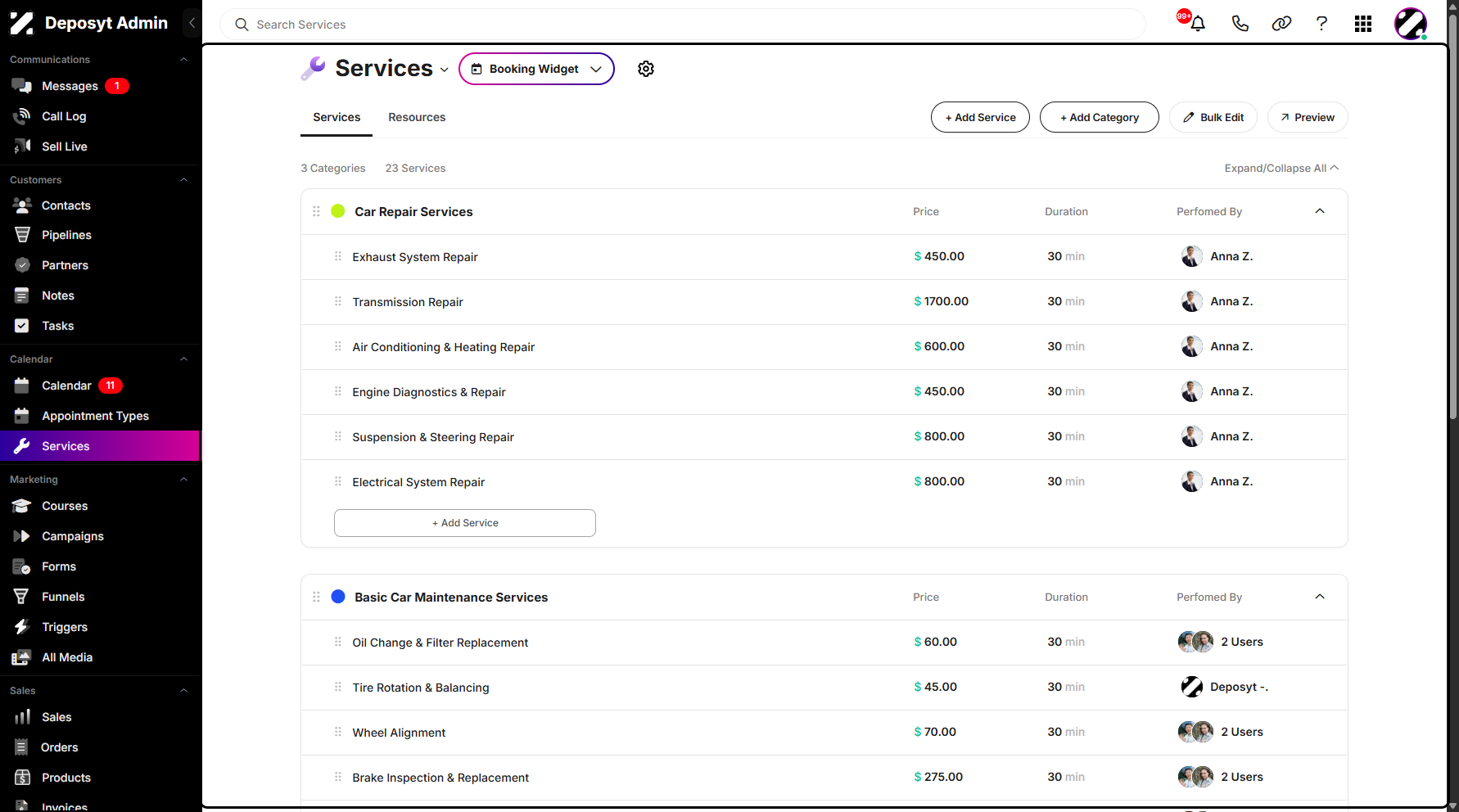Click the Search Services field
Screen dimensions: 1459x812
[x=683, y=25]
